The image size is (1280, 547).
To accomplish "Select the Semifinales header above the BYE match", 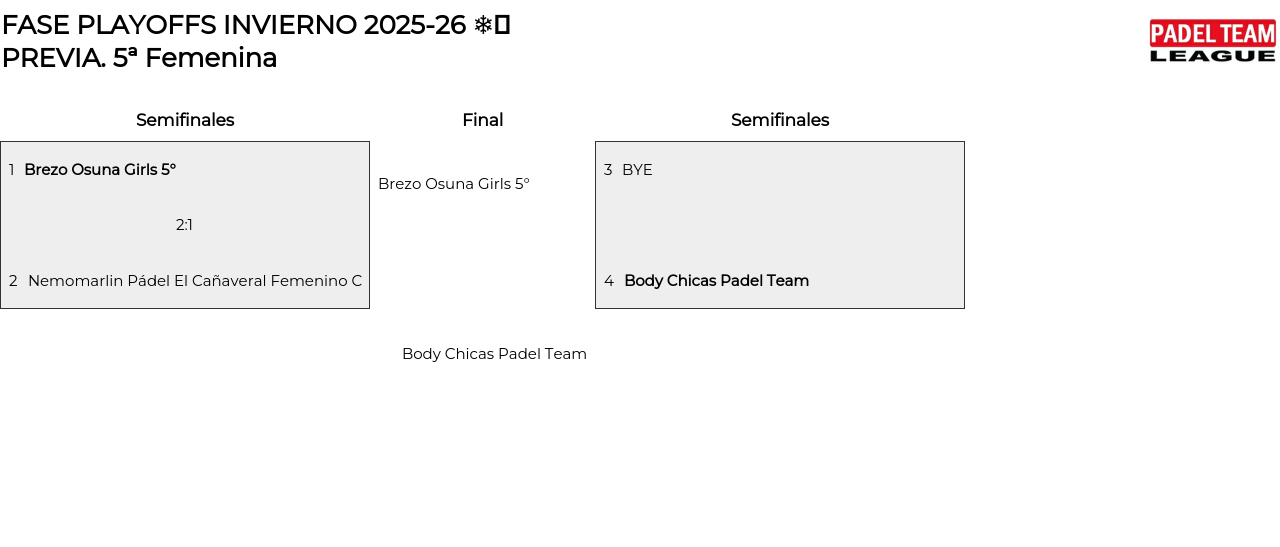I will (x=780, y=120).
